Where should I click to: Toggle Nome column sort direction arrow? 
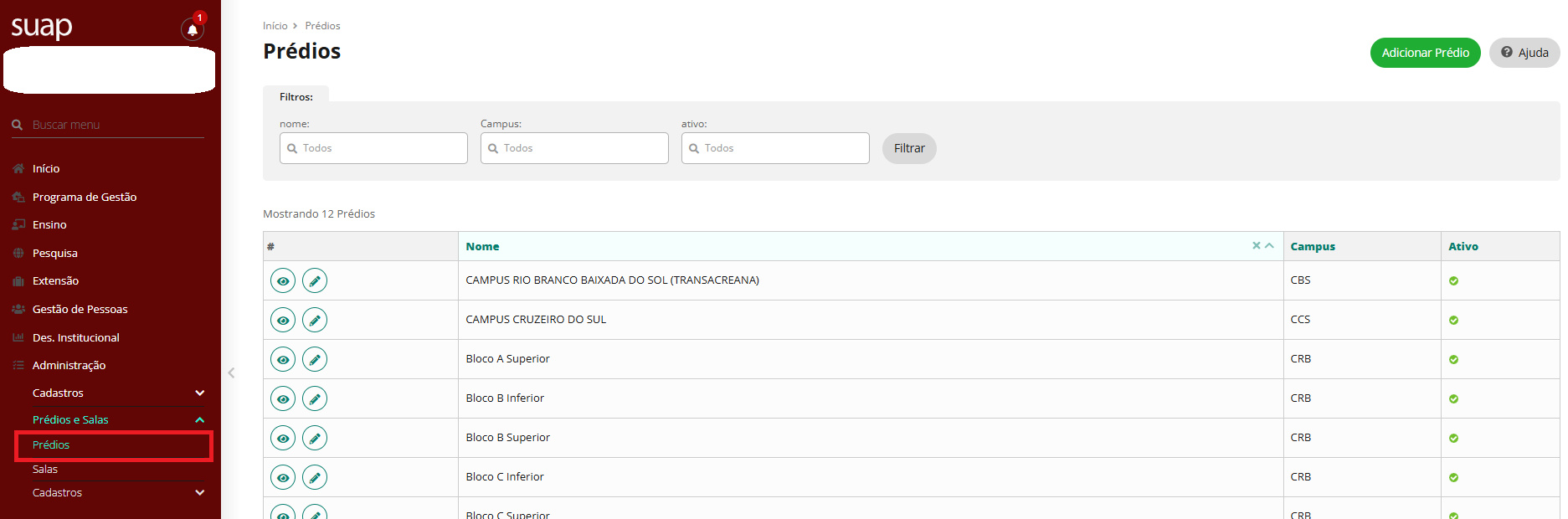tap(1269, 245)
